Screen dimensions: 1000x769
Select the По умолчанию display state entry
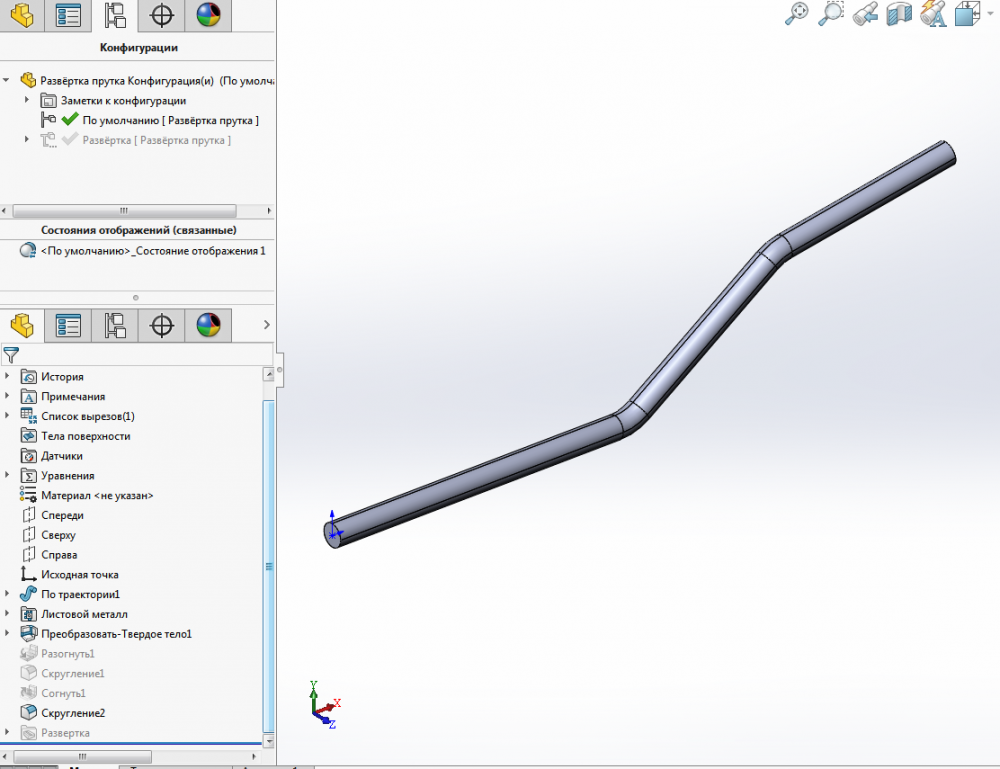click(152, 251)
